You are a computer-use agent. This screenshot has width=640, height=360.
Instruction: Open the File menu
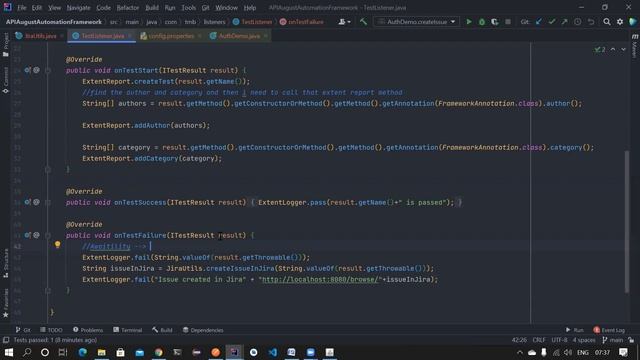click(x=21, y=7)
